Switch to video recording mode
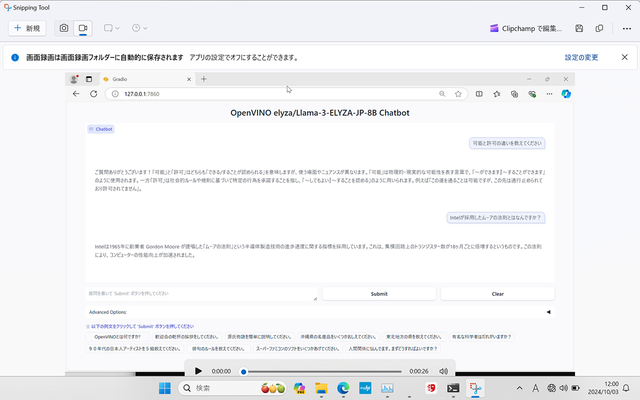Viewport: 640px width, 400px height. tap(84, 28)
